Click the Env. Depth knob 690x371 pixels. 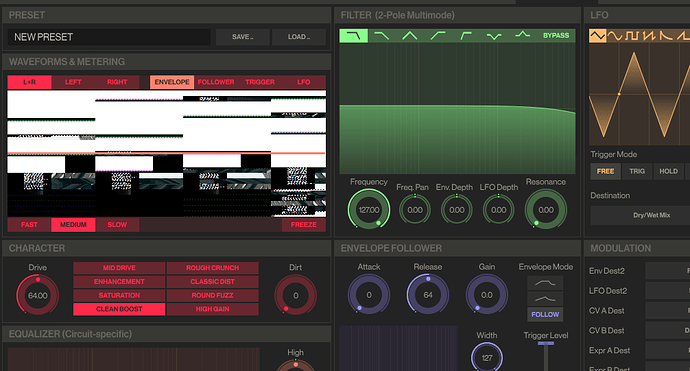pos(456,210)
